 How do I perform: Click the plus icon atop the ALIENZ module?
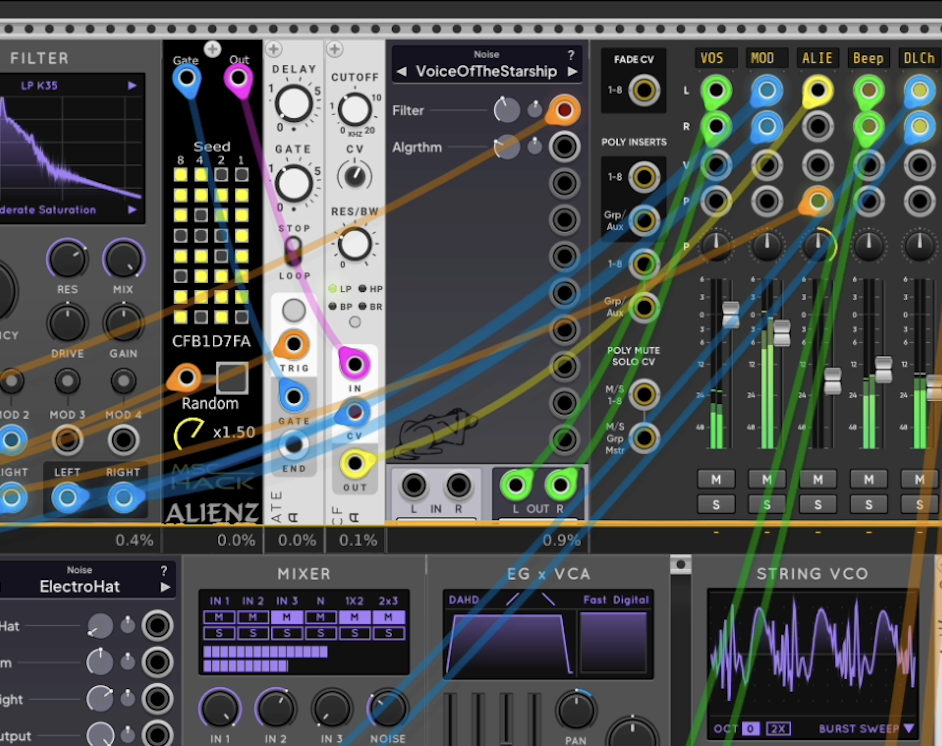coord(212,49)
